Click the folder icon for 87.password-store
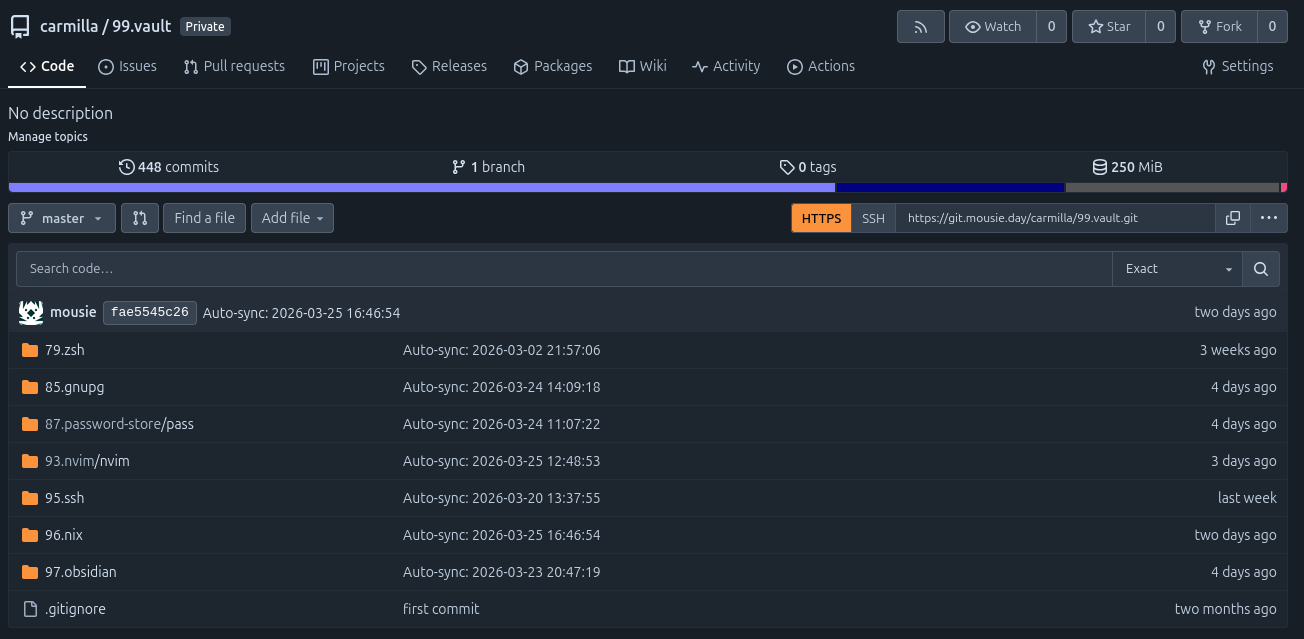 click(x=29, y=424)
